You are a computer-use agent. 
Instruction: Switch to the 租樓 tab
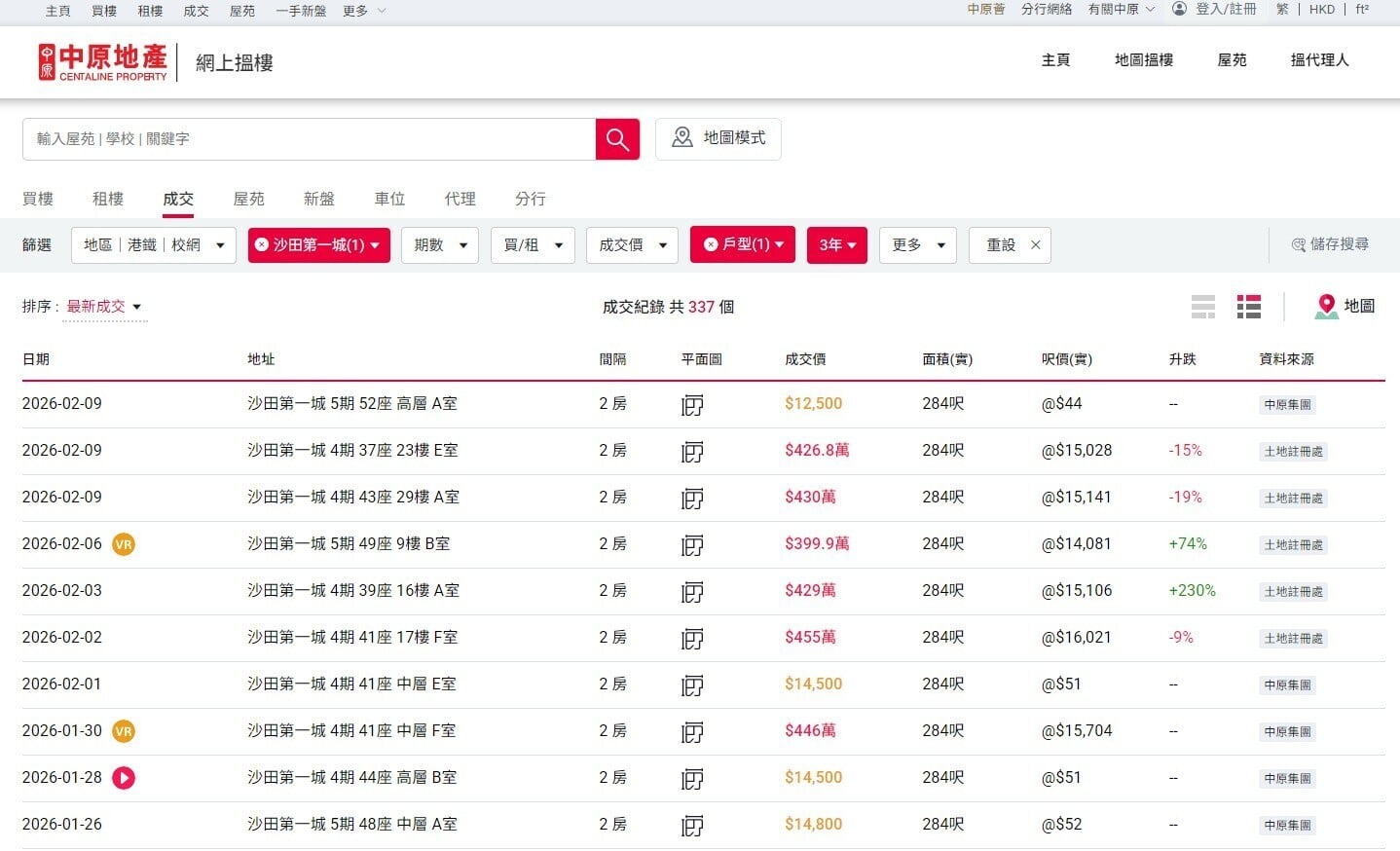point(108,199)
